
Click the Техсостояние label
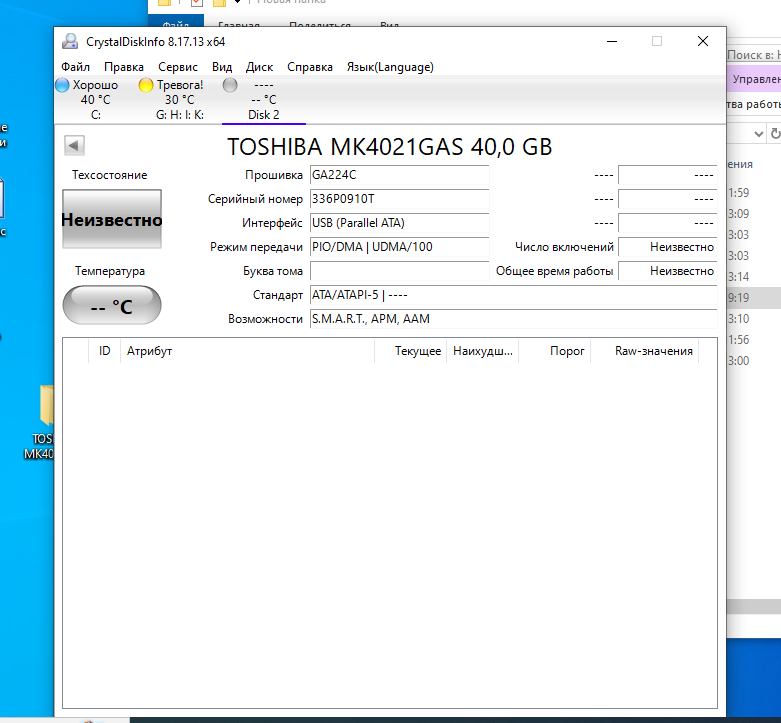(110, 175)
